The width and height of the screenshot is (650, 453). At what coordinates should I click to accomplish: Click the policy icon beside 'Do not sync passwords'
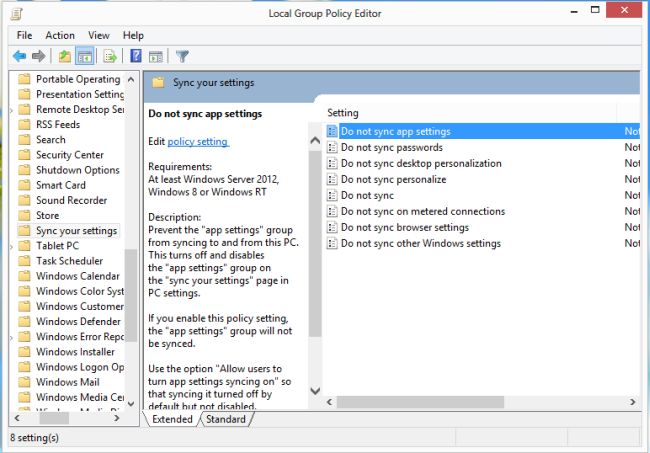coord(332,148)
